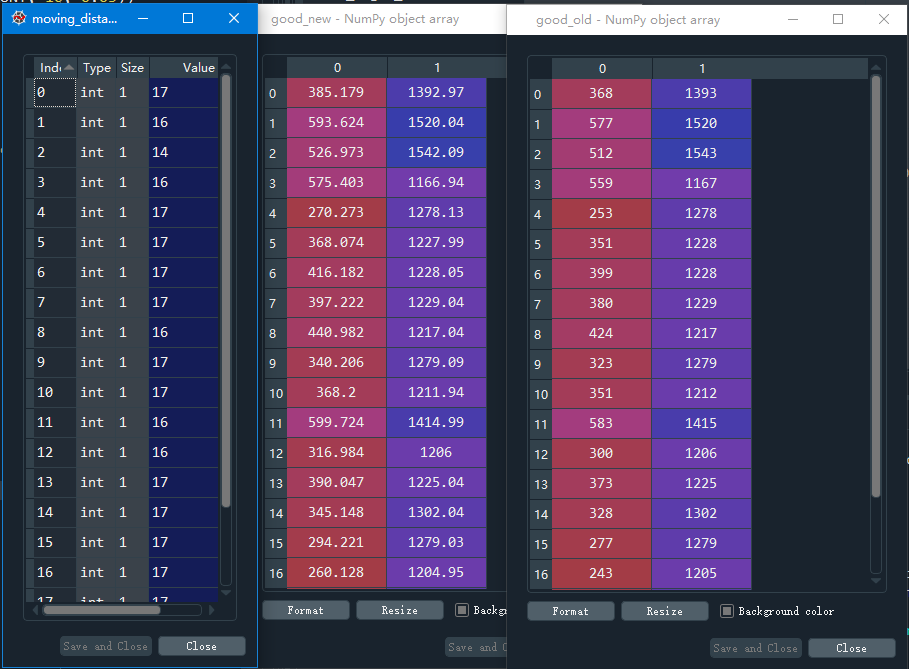909x669 pixels.
Task: Select cell 599.724 in good_new
Action: (x=336, y=422)
